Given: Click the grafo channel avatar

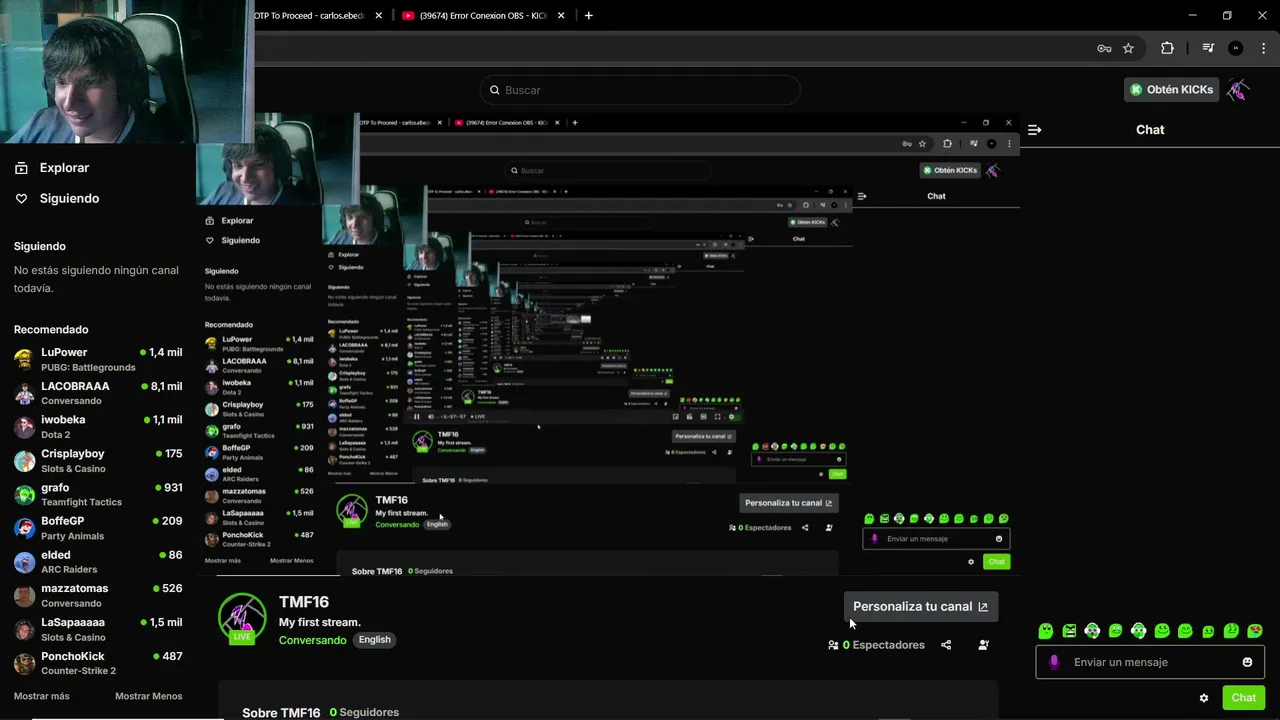Looking at the screenshot, I should (x=25, y=495).
